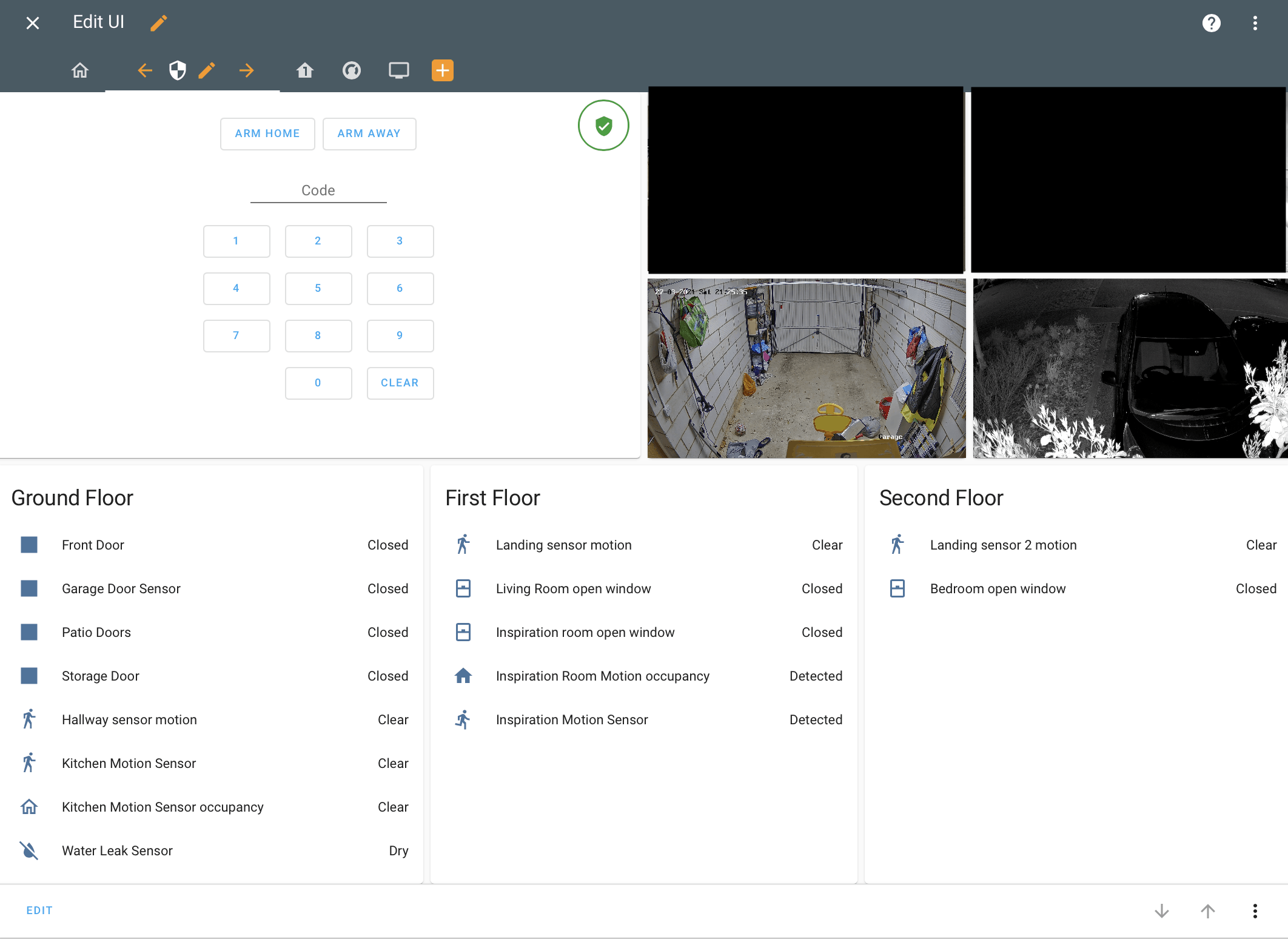Move the card up
1288x939 pixels.
click(1208, 911)
